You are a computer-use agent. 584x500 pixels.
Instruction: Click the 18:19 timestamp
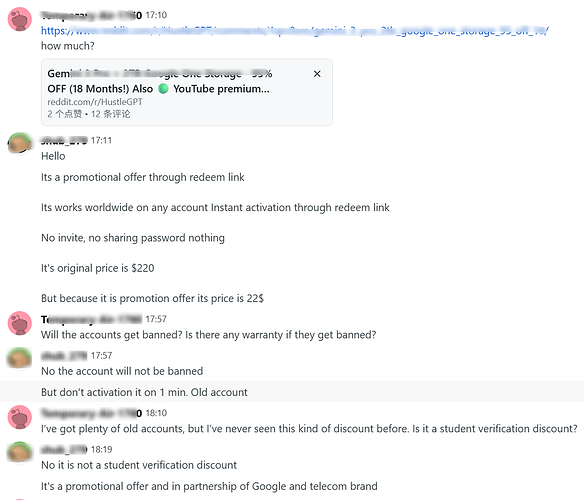click(x=101, y=450)
